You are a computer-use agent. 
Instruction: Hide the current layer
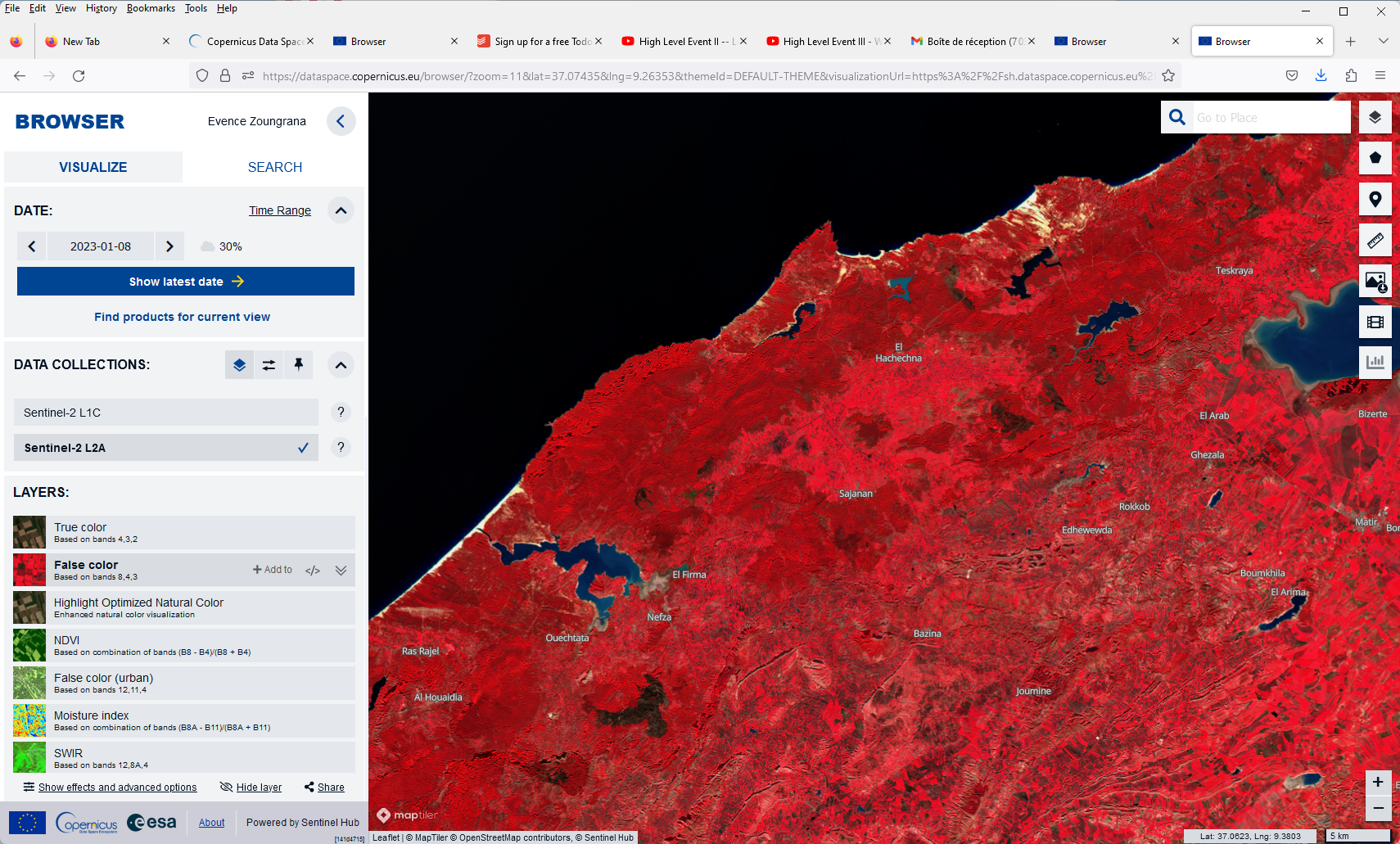(251, 788)
